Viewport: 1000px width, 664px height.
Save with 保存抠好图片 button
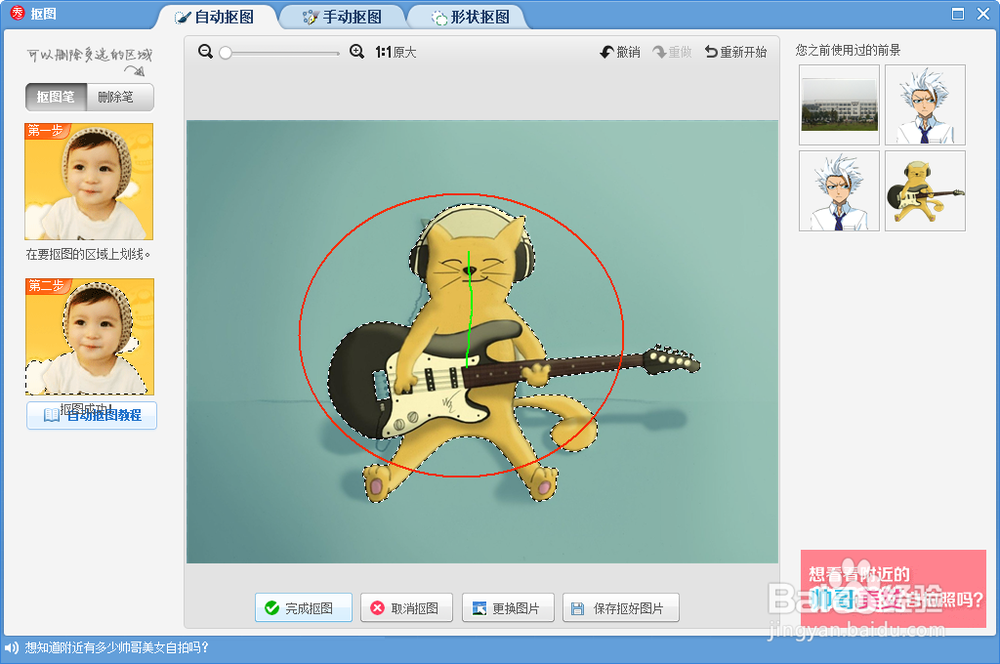pyautogui.click(x=621, y=608)
